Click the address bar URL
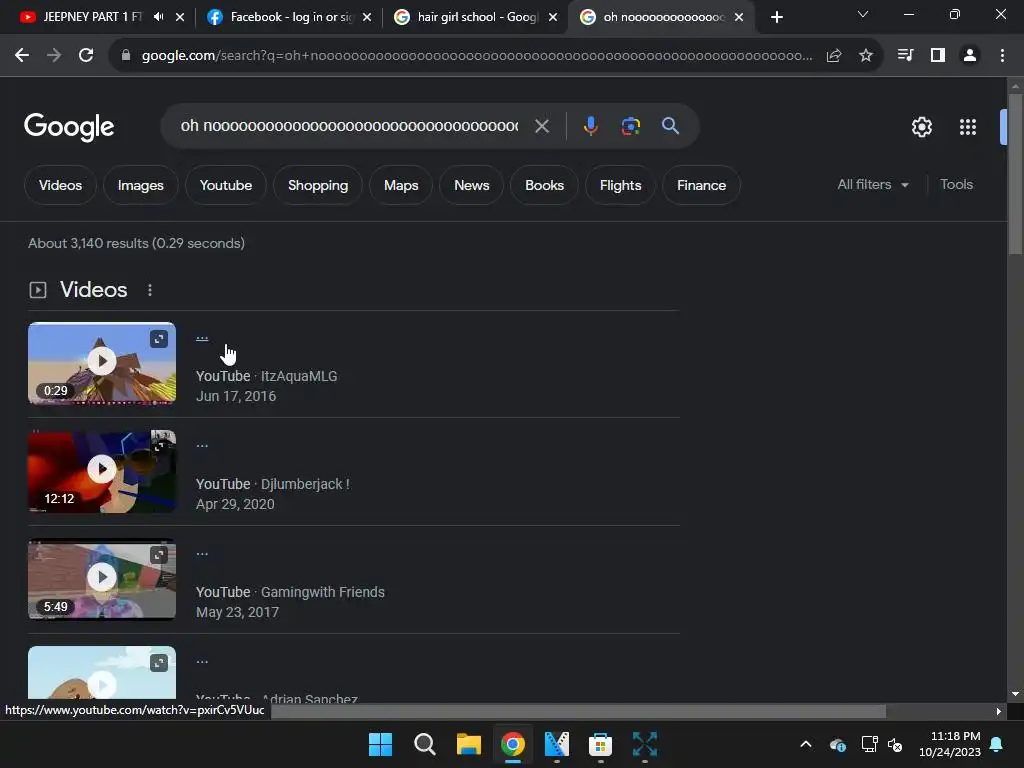 pyautogui.click(x=477, y=56)
